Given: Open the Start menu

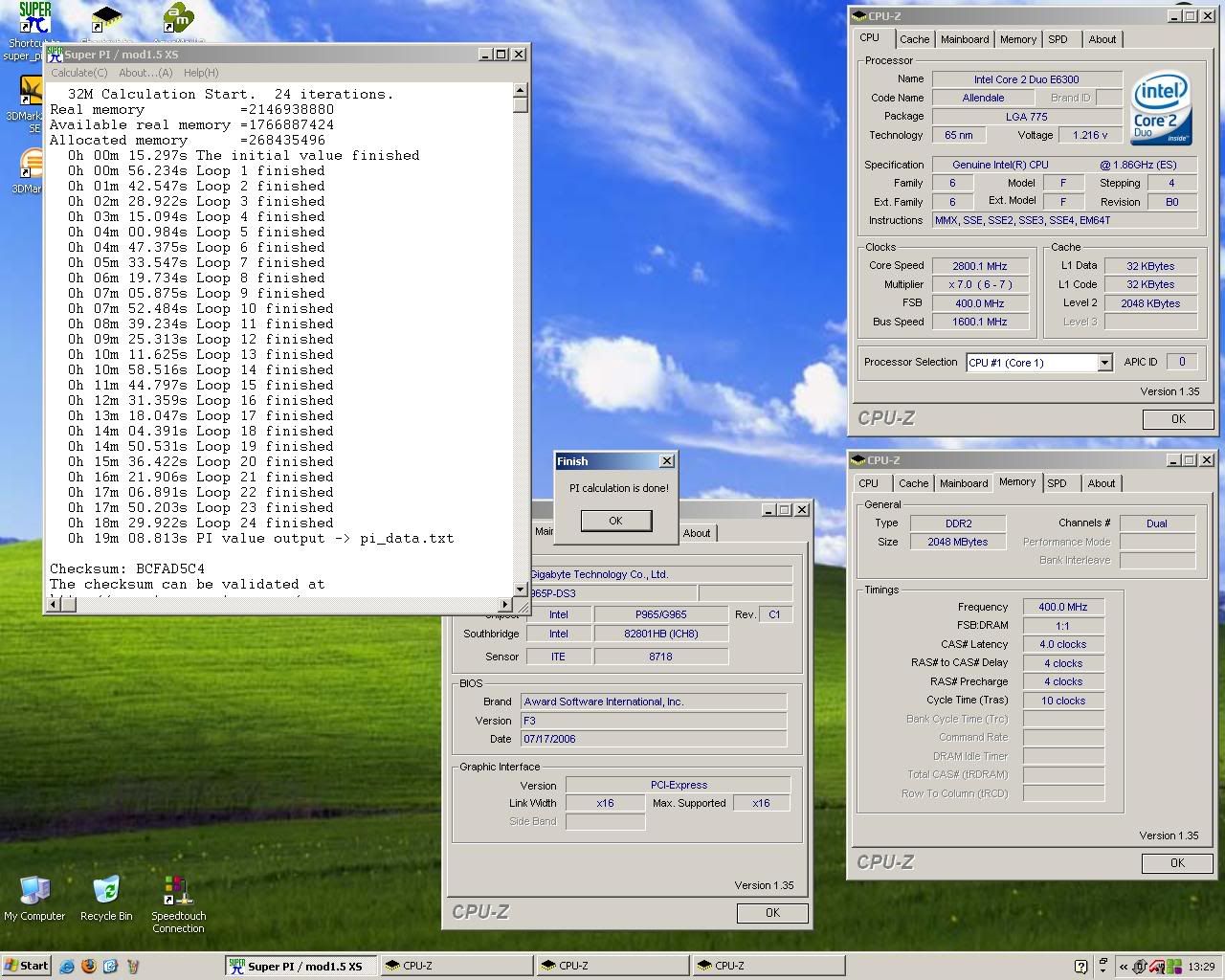Looking at the screenshot, I should pyautogui.click(x=27, y=966).
